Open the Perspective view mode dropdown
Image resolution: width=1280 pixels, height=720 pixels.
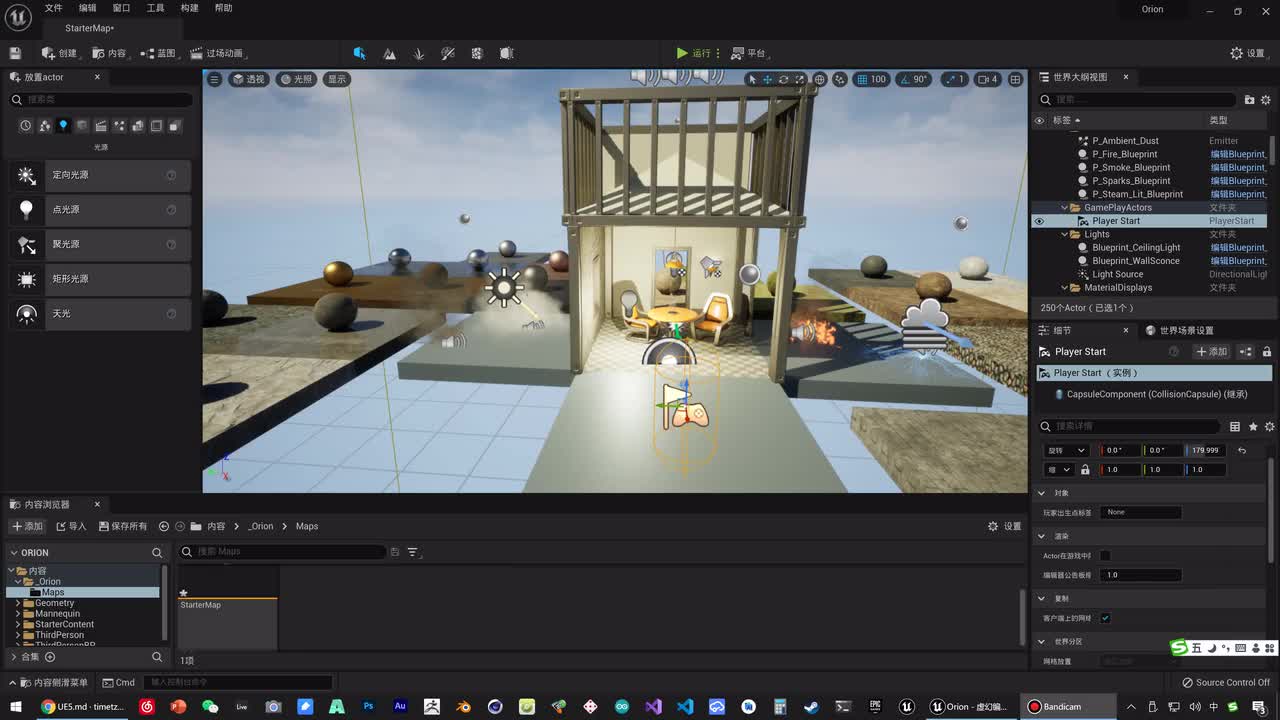click(x=249, y=79)
